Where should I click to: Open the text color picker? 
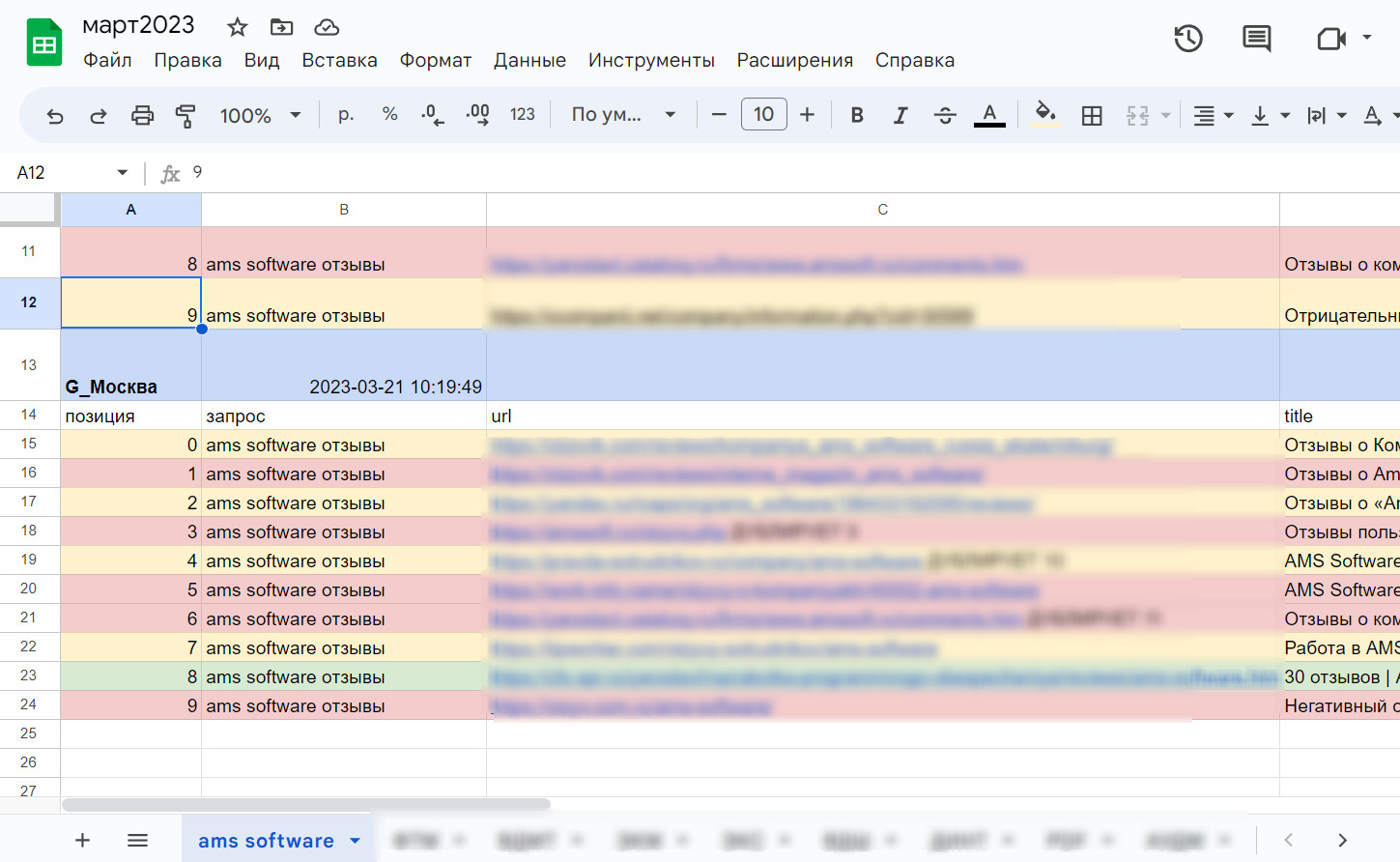[989, 115]
